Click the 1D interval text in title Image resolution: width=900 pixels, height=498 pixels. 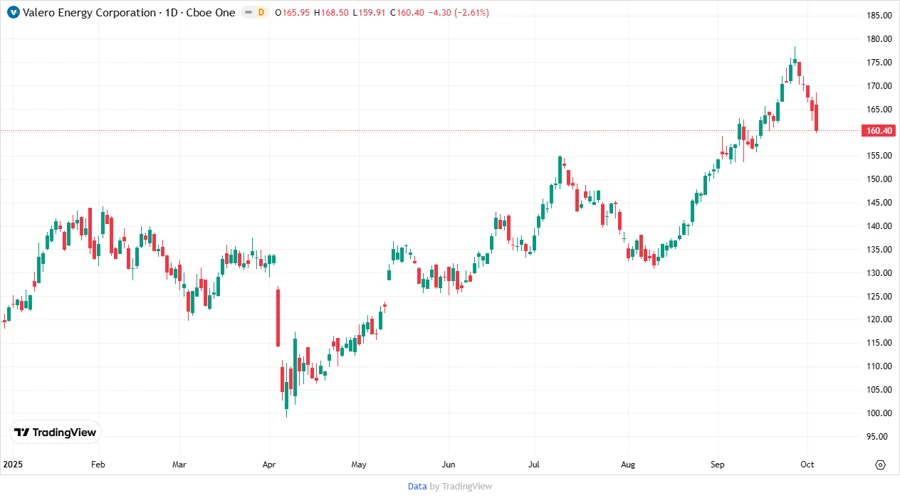(x=167, y=13)
